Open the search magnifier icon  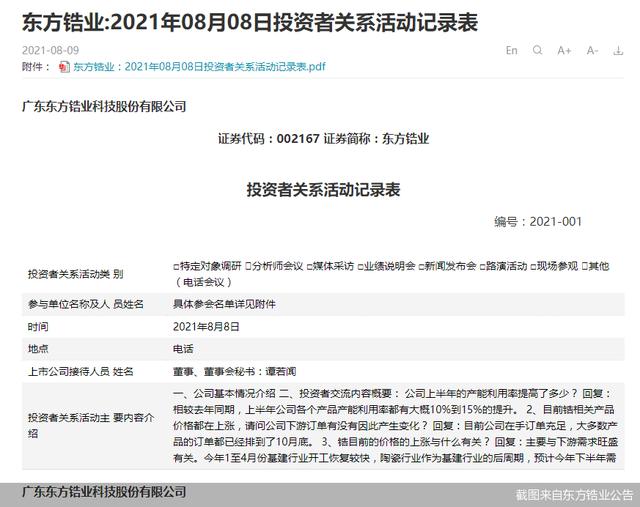click(538, 50)
